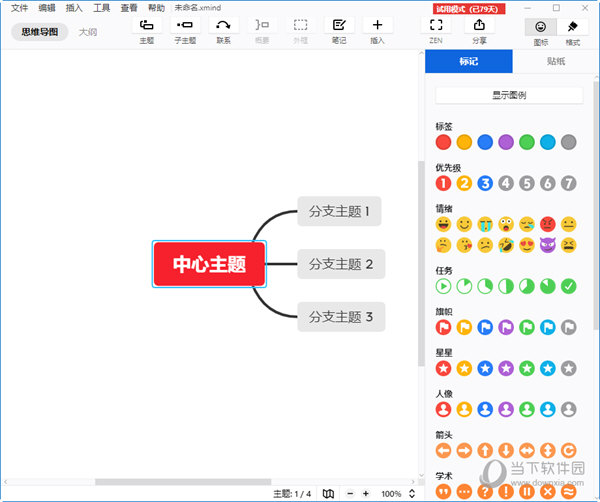The width and height of the screenshot is (600, 502).
Task: Click the canvas vertical scrollbar thumb
Action: pos(421,263)
